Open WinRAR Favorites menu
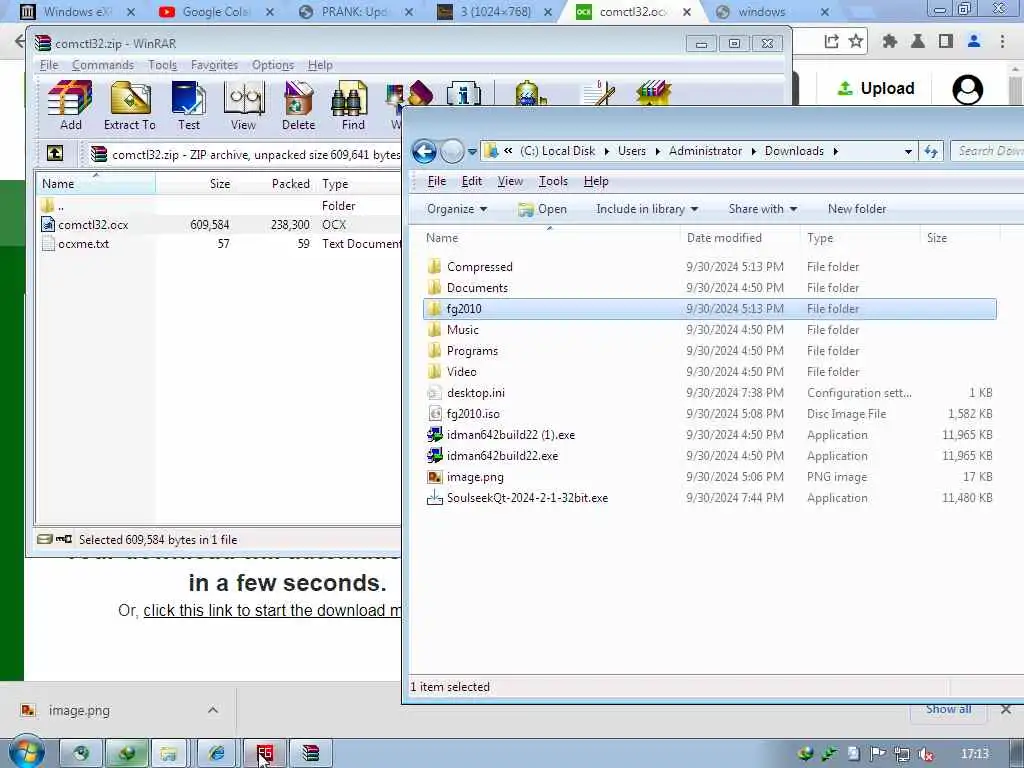Viewport: 1024px width, 768px height. coord(214,65)
